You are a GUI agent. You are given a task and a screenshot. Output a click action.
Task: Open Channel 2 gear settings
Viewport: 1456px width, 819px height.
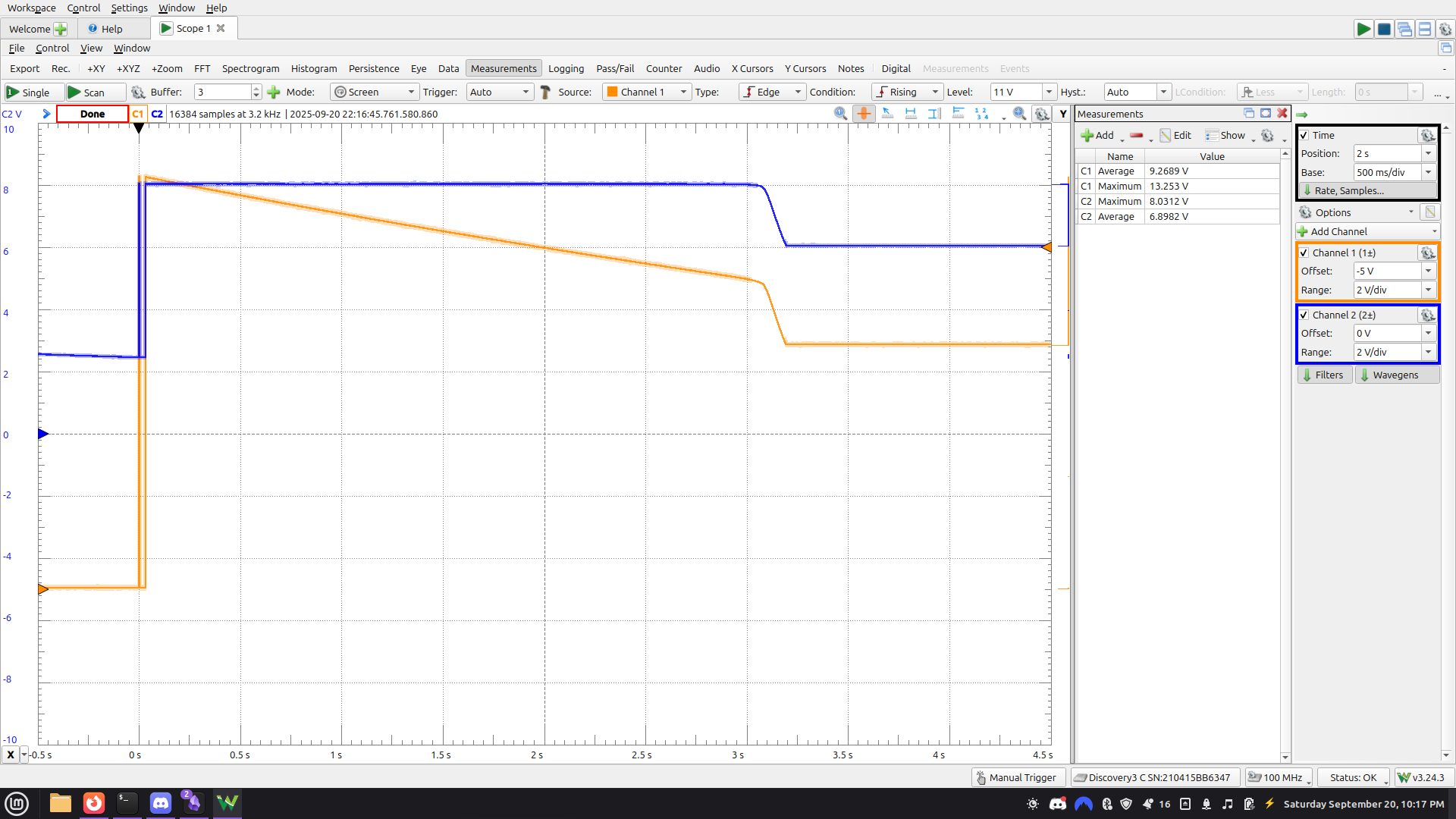[1428, 315]
